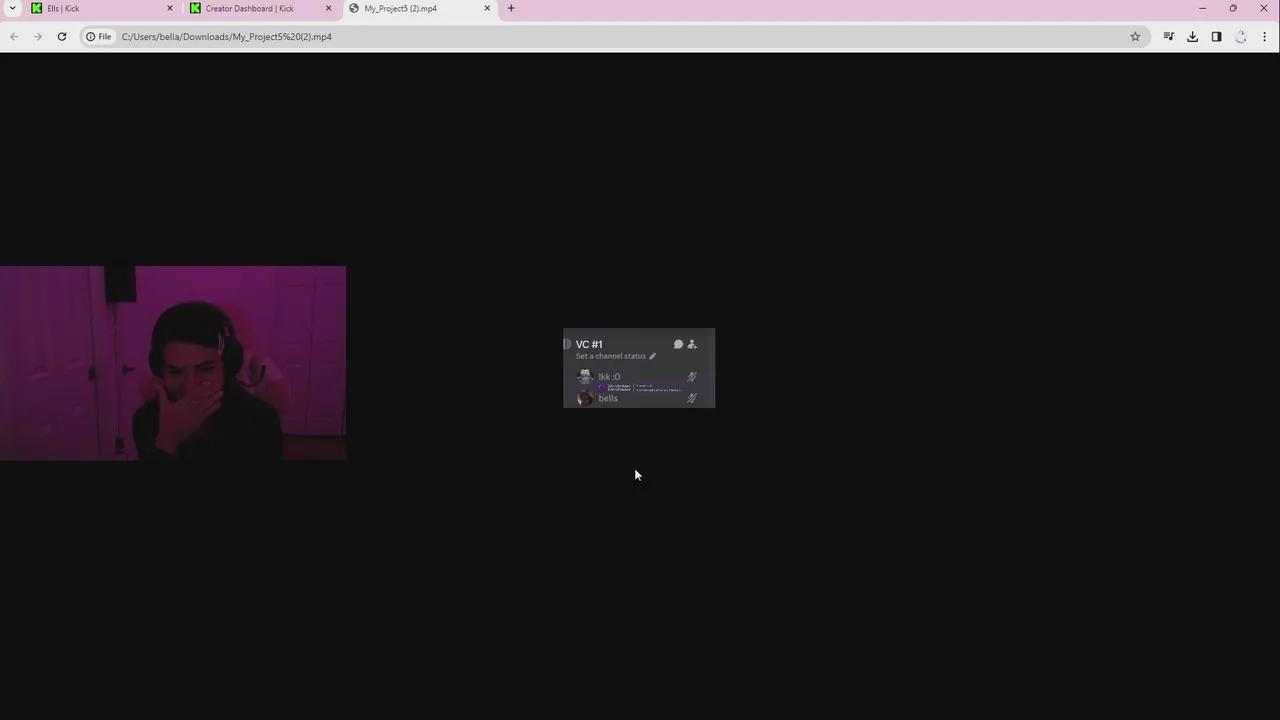The height and width of the screenshot is (720, 1280).
Task: Reload the page with the refresh icon
Action: point(62,37)
